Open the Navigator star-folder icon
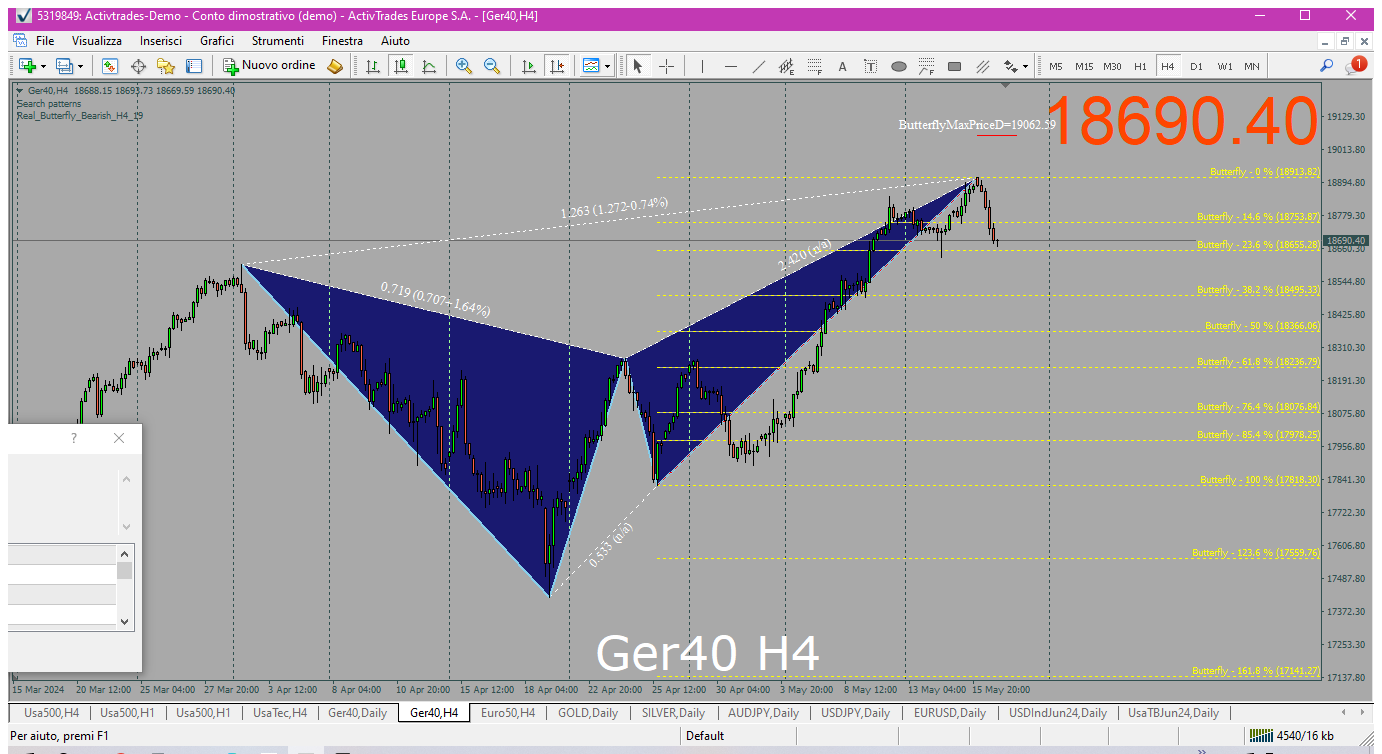The image size is (1382, 754). (x=166, y=66)
